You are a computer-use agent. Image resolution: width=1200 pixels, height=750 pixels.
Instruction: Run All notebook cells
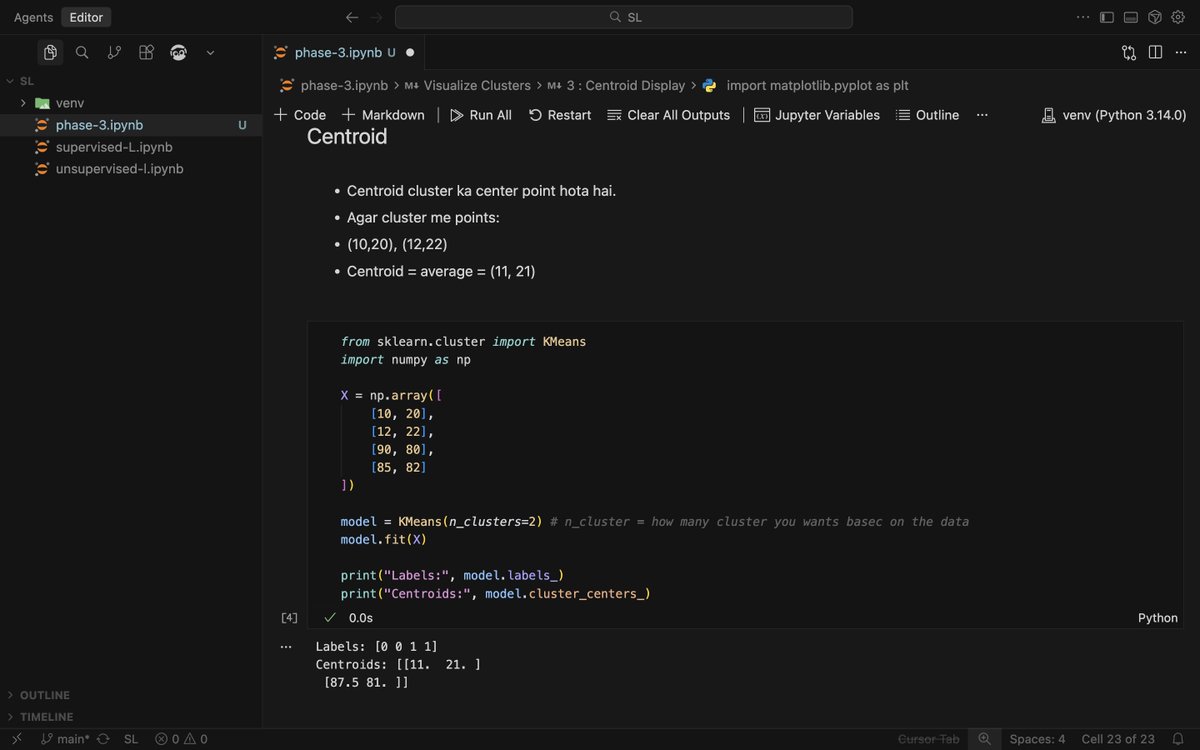[x=481, y=115]
